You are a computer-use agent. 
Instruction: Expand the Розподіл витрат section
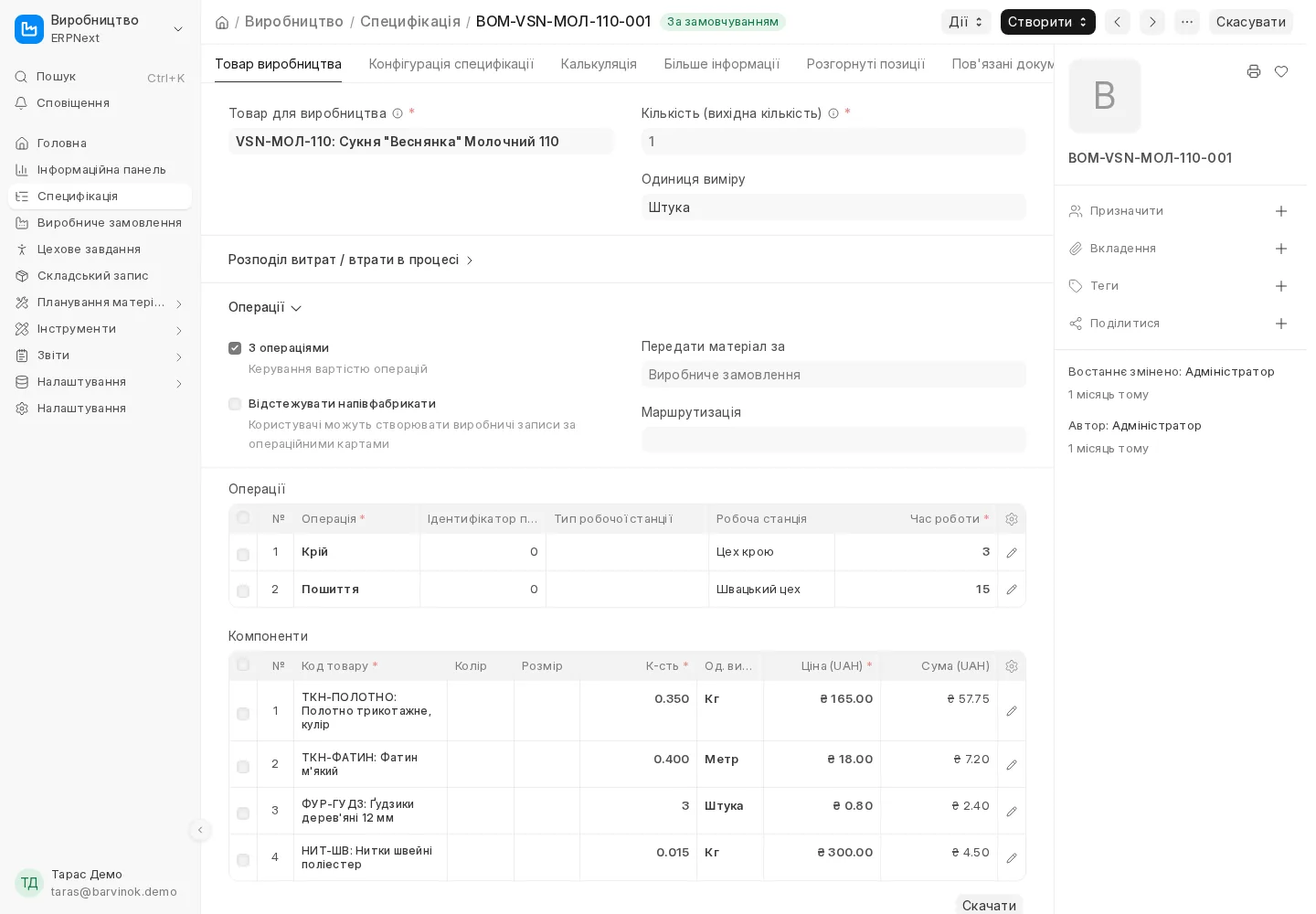tap(351, 260)
